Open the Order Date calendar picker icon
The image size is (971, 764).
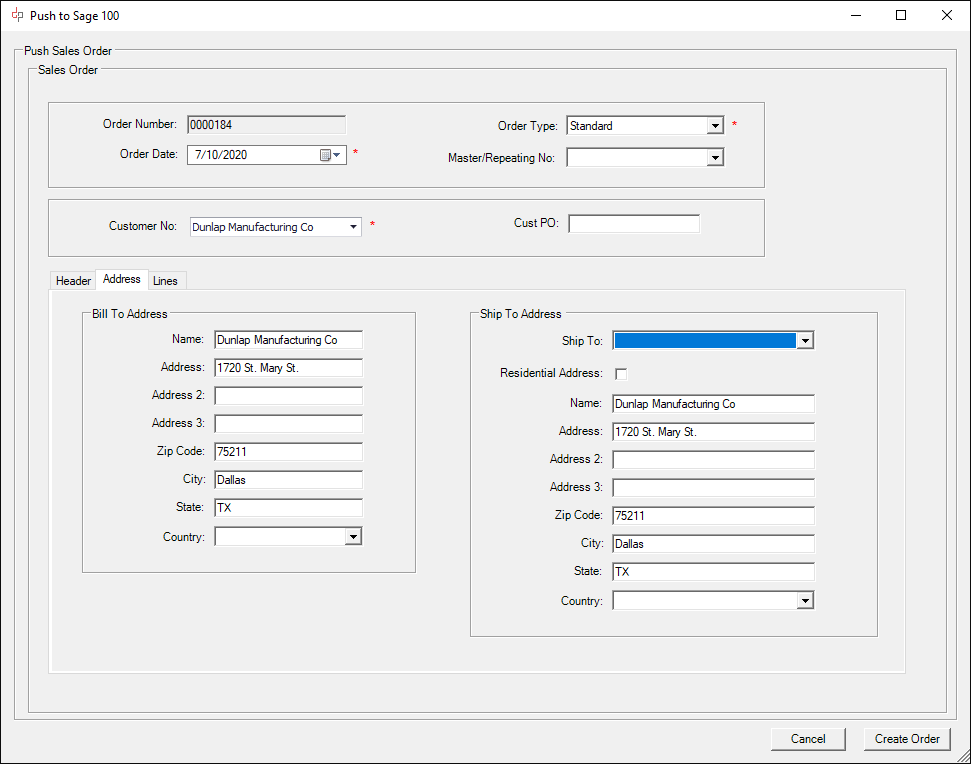click(330, 155)
